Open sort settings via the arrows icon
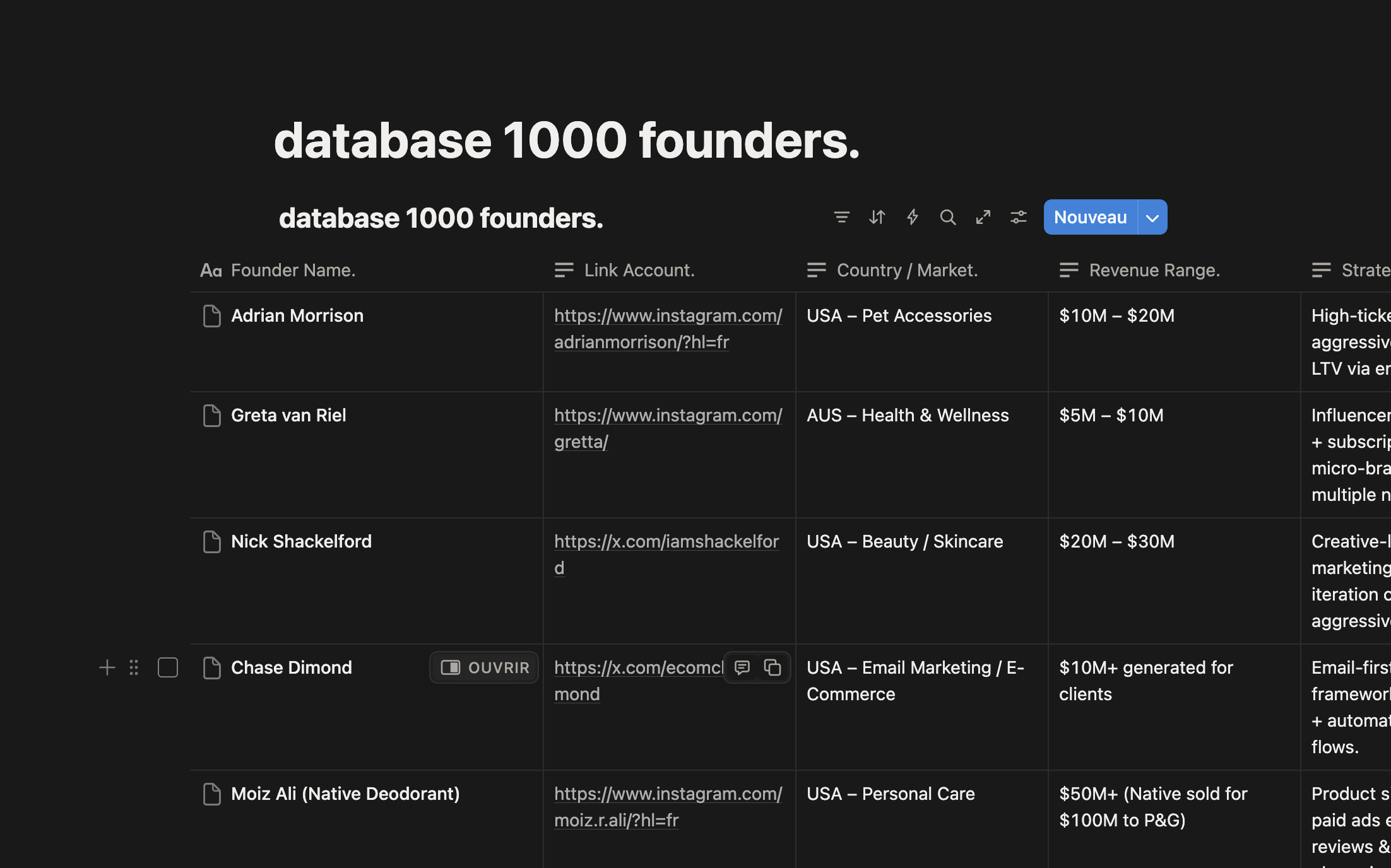 [x=877, y=217]
